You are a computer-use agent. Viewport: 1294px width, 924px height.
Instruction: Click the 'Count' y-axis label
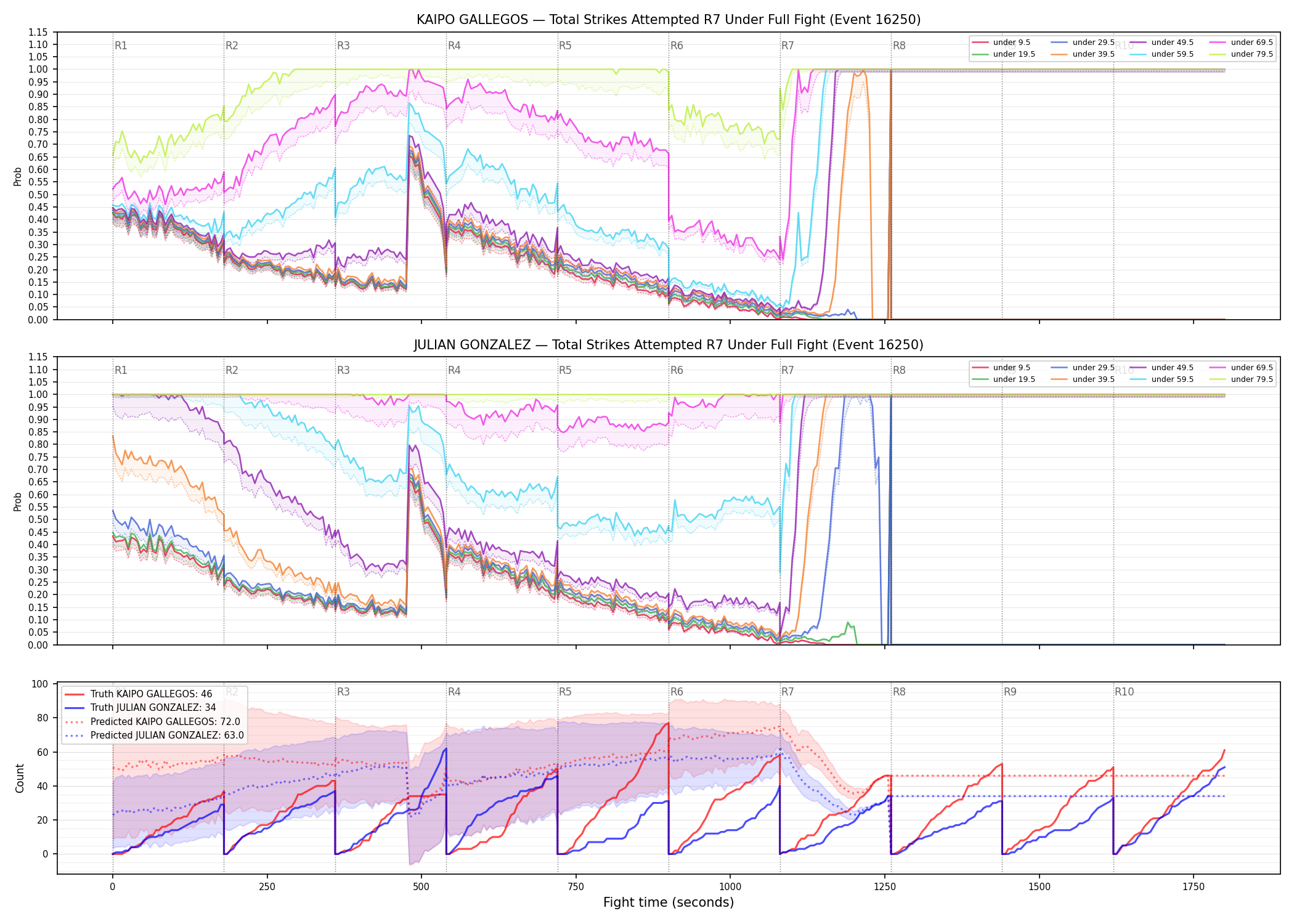[x=20, y=779]
